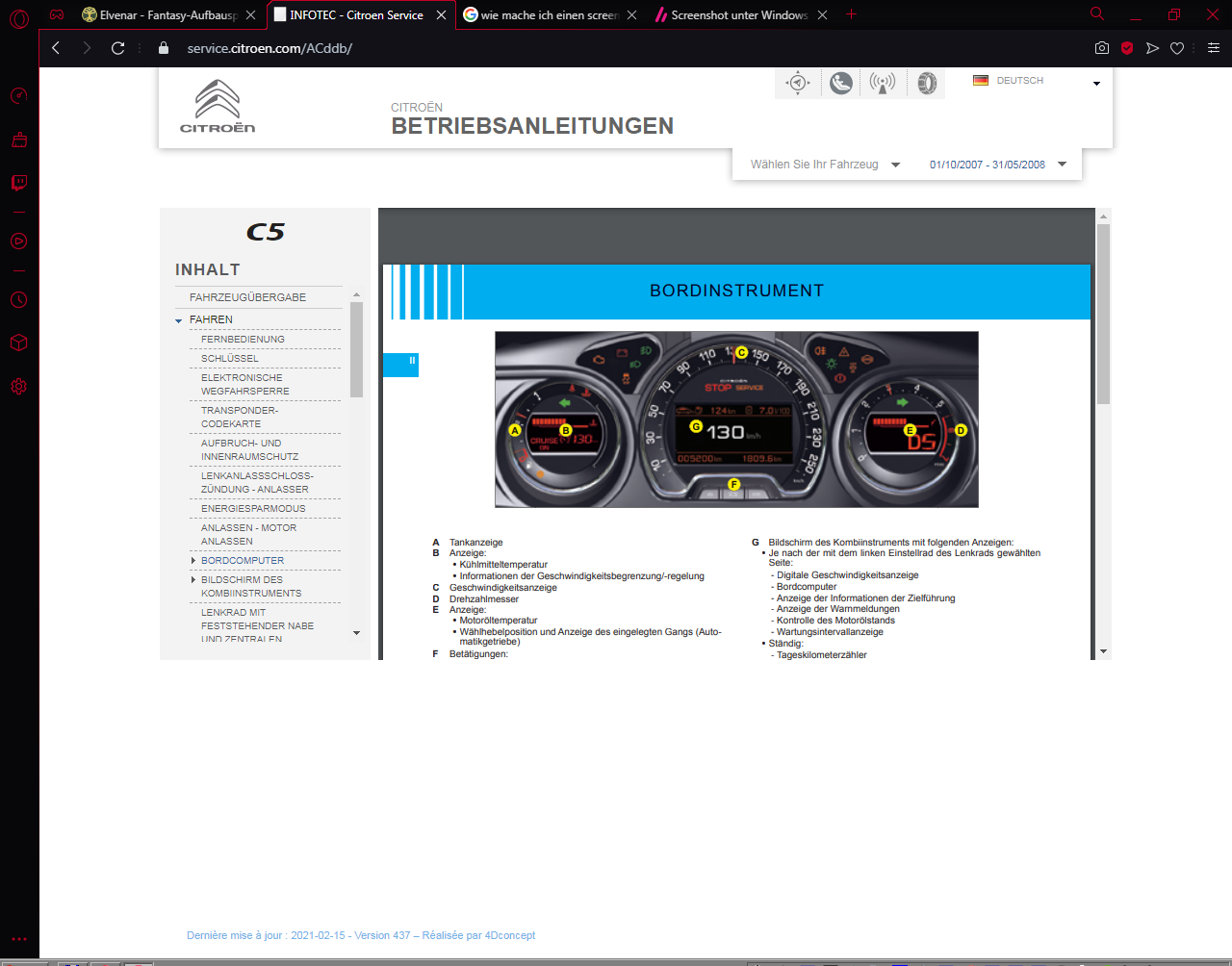Click the child seat icon
The width and height of the screenshot is (1232, 966).
click(x=841, y=83)
